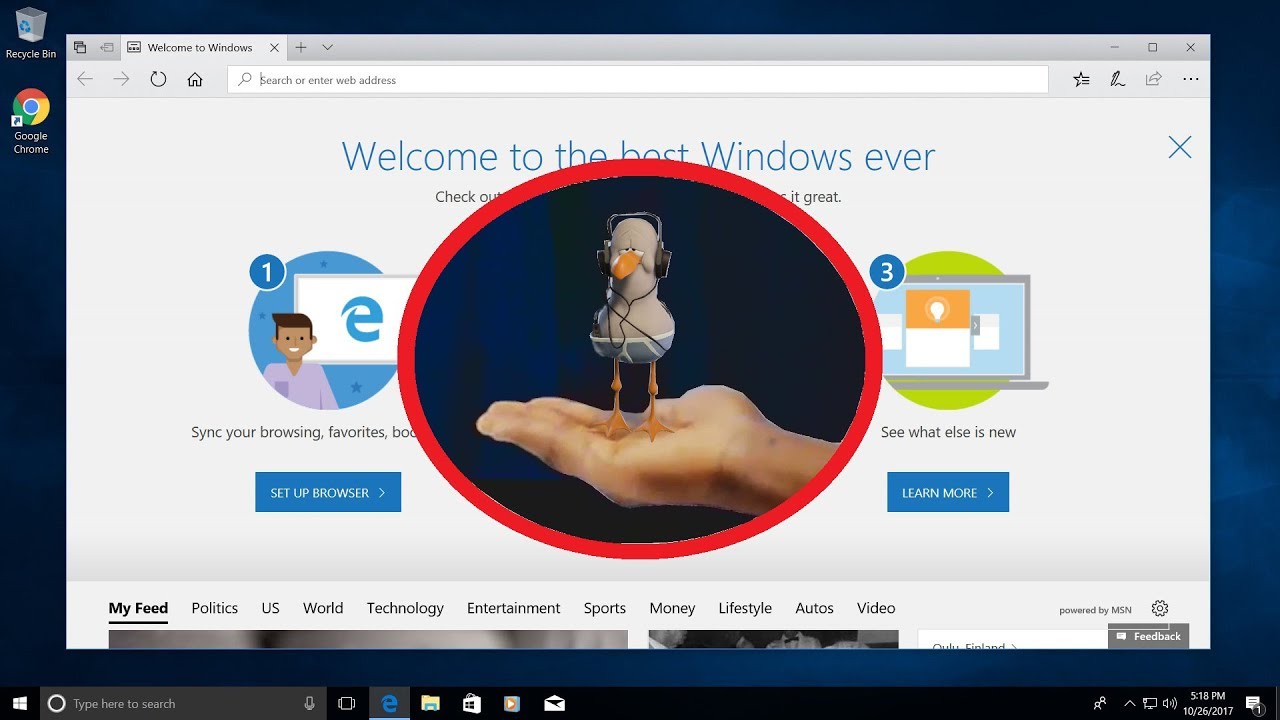Open the clock showing 5:18 PM
Viewport: 1280px width, 720px height.
click(x=1209, y=703)
